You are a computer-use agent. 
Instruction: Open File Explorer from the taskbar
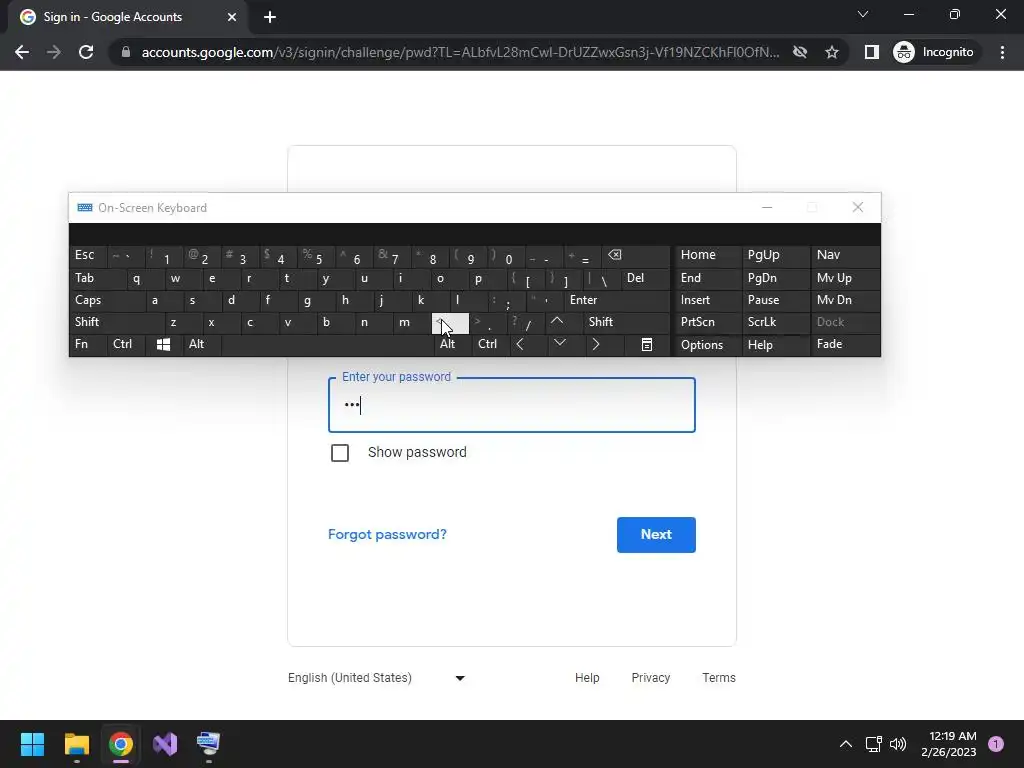click(76, 744)
